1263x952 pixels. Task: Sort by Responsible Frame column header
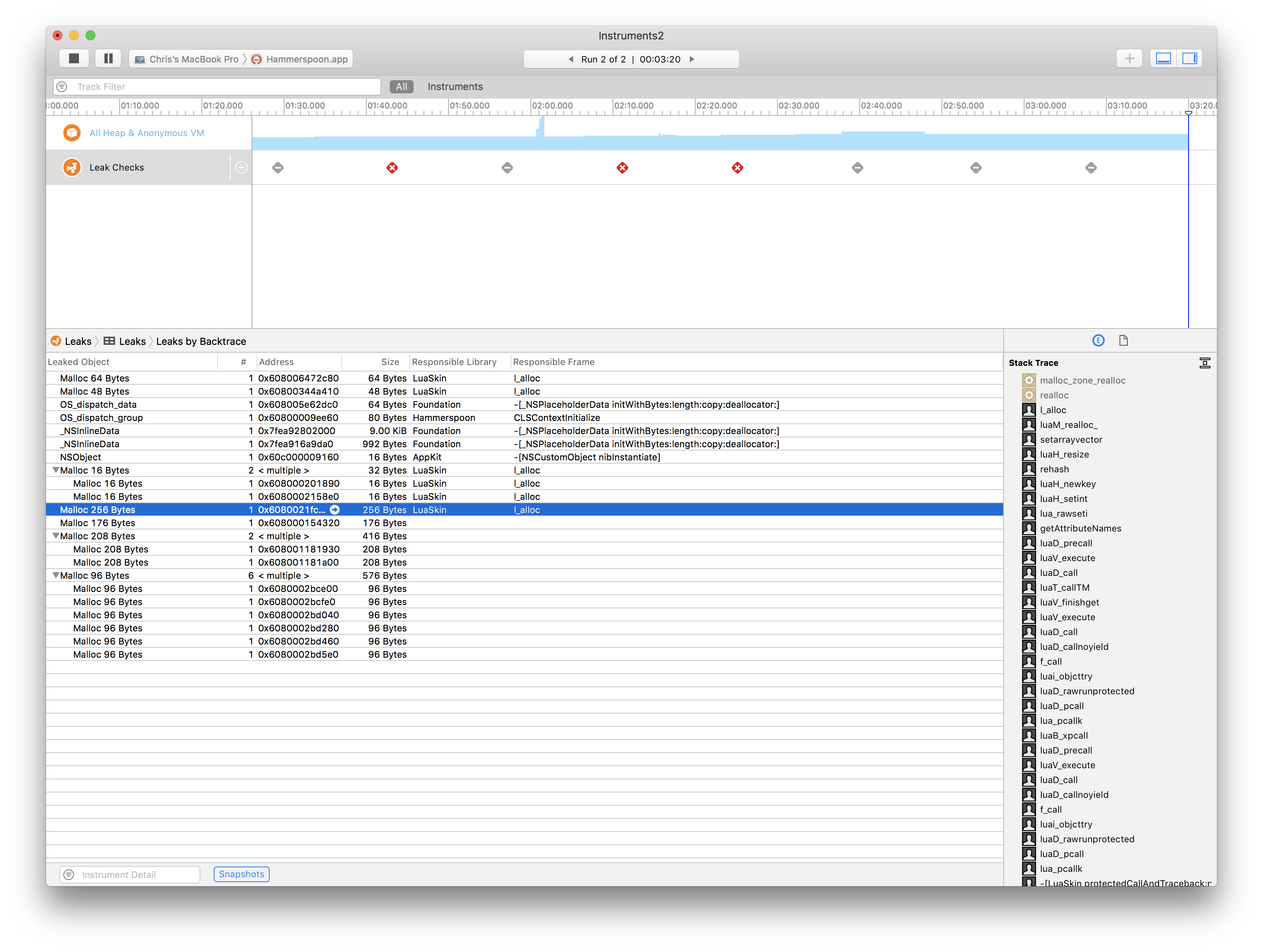point(756,362)
